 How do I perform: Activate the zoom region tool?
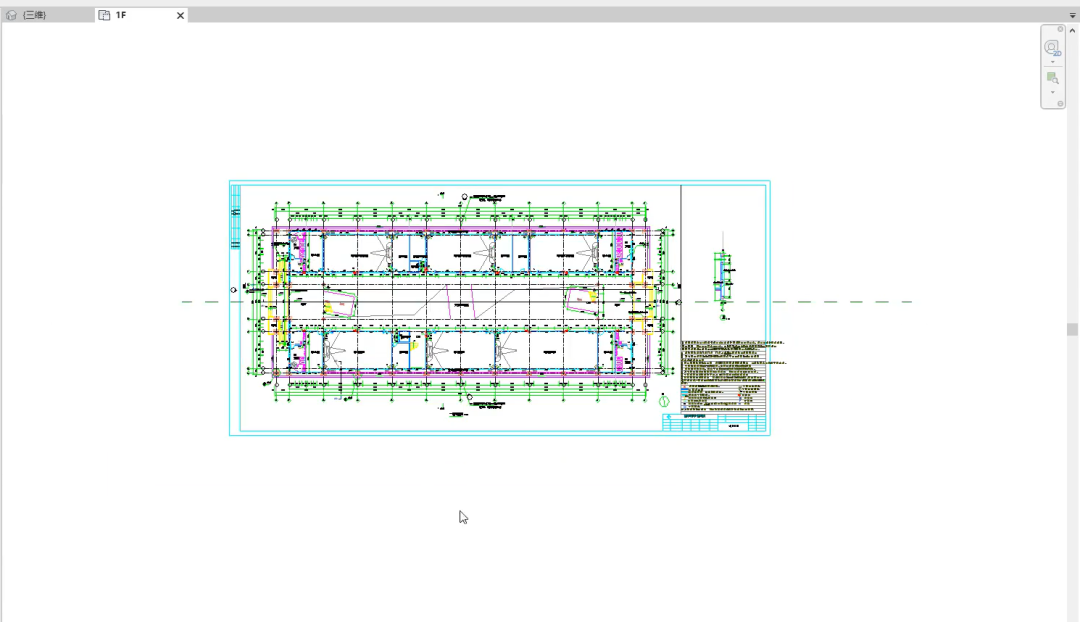(1052, 78)
